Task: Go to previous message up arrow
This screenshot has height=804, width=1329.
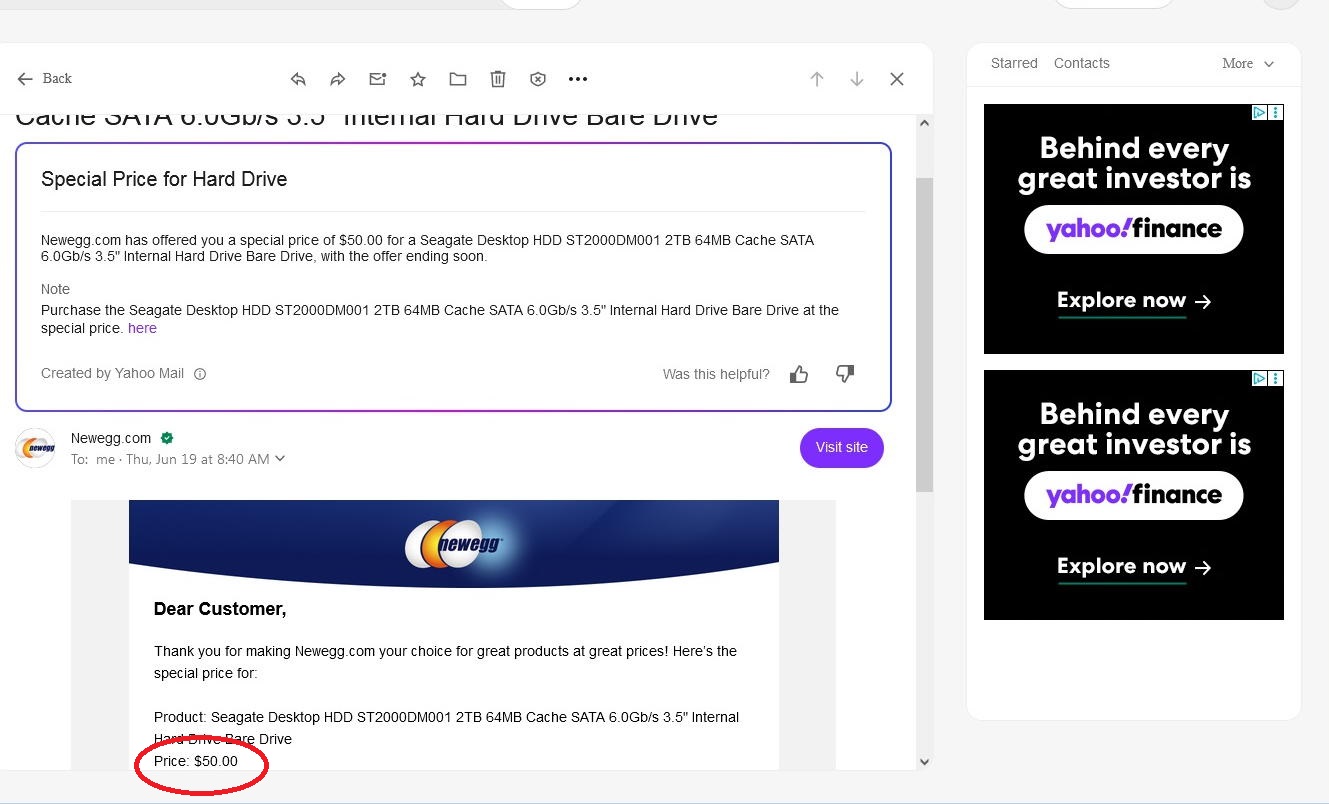Action: point(817,79)
